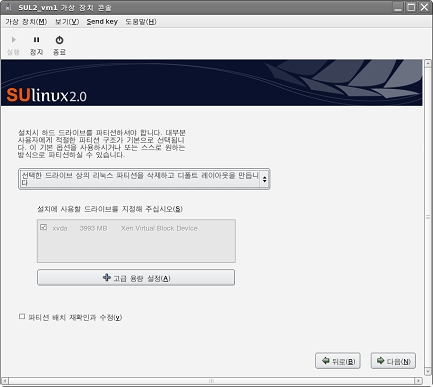Click the horizontal scrollbar right arrow

point(419,381)
